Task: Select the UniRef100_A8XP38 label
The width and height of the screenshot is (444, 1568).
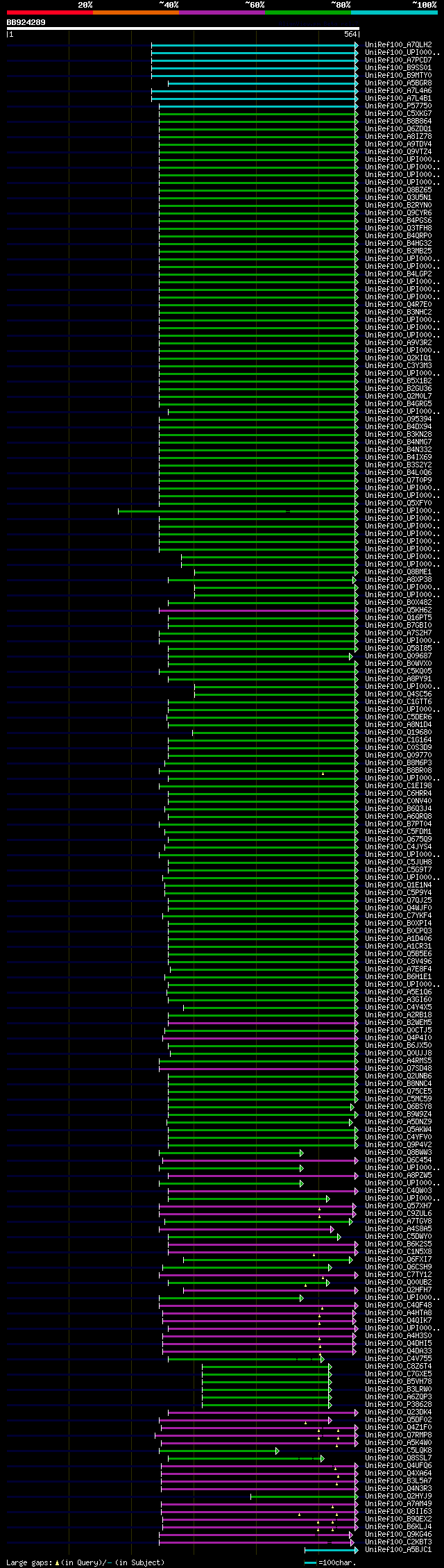Action: (x=398, y=579)
